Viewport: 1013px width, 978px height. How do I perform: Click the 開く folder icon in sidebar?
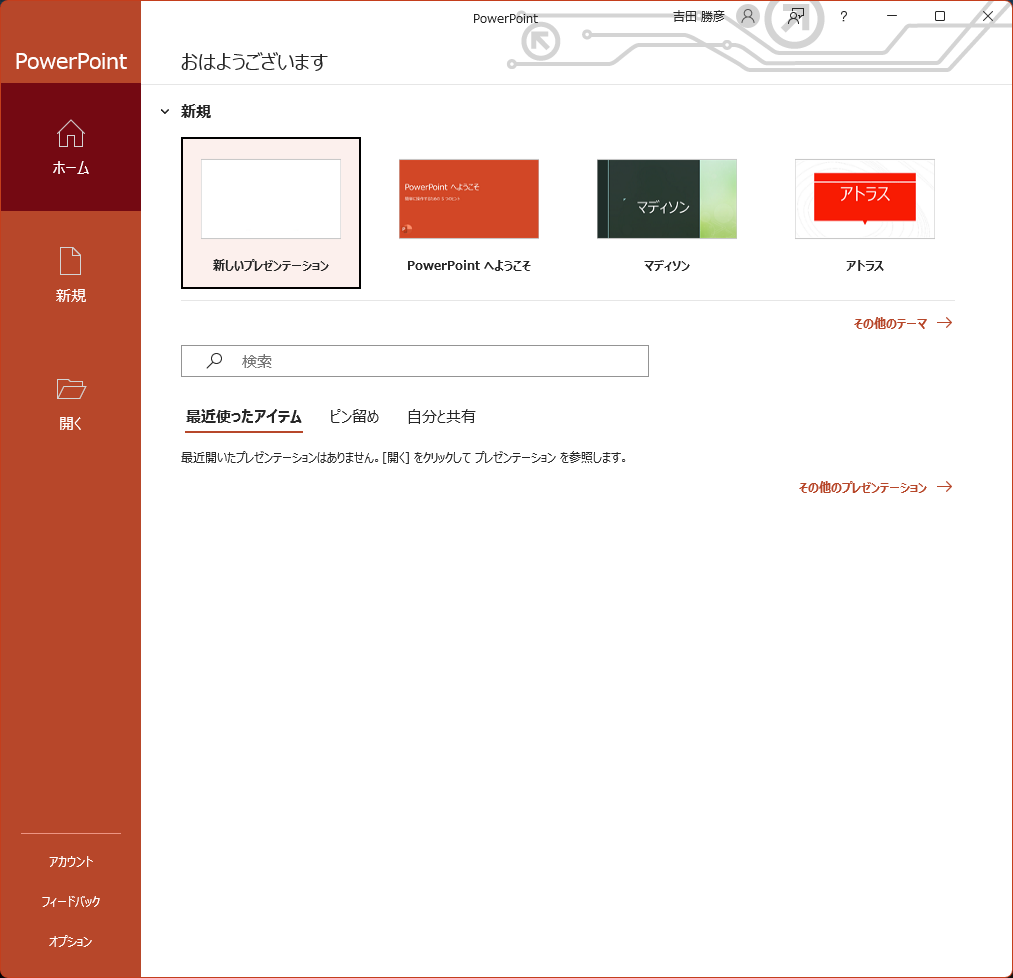coord(71,389)
